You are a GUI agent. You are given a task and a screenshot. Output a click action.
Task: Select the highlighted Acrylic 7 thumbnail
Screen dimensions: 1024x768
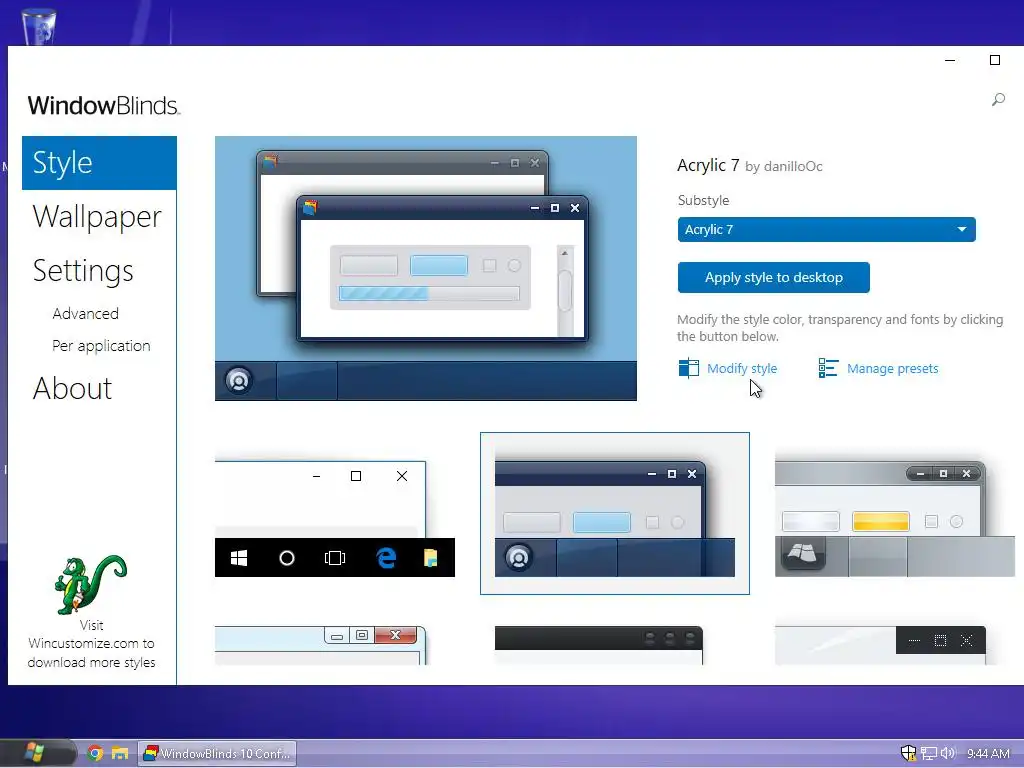(615, 513)
